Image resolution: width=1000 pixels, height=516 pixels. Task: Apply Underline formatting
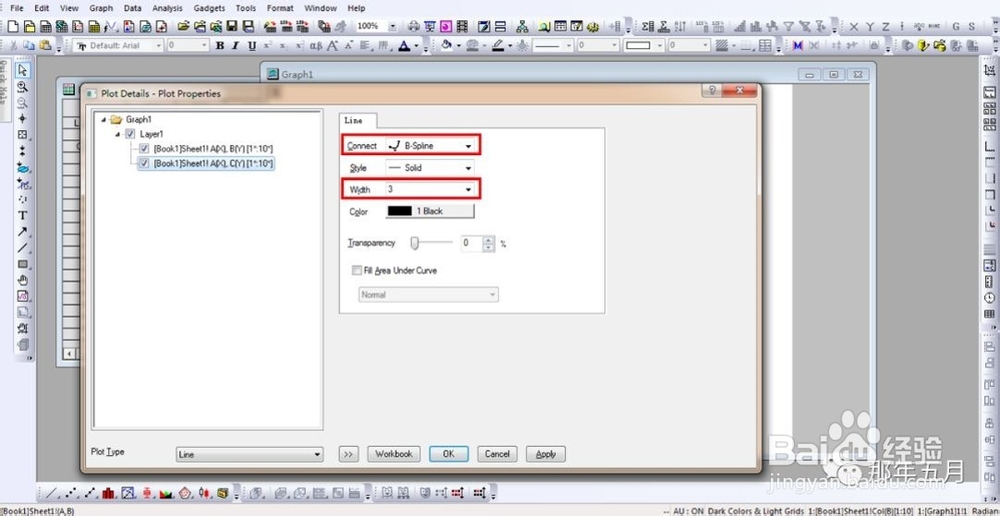click(251, 46)
